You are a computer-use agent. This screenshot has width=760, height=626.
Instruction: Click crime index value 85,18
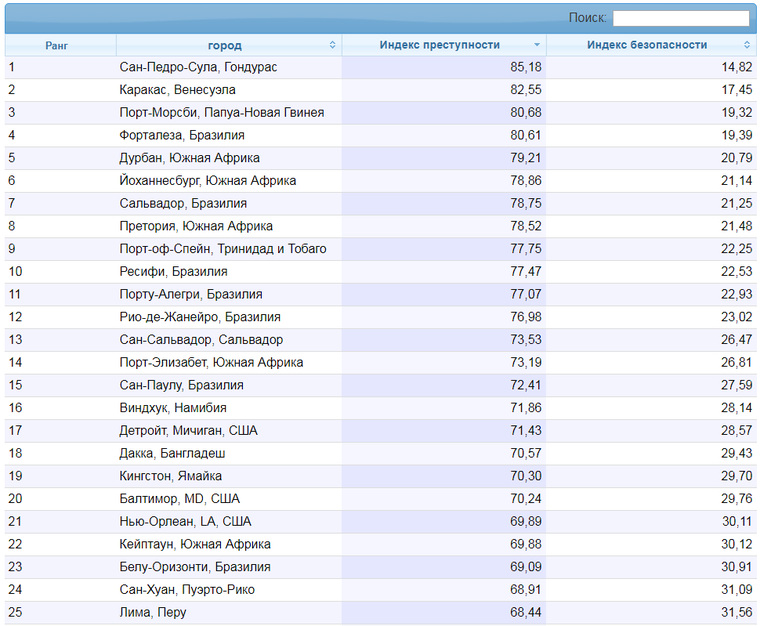click(526, 67)
